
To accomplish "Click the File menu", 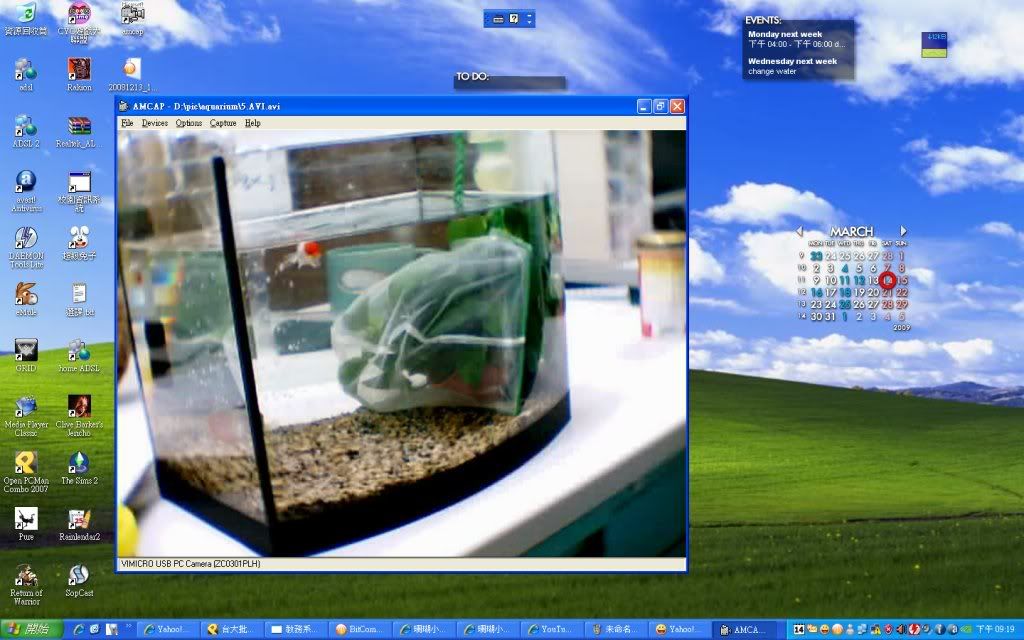I will point(126,123).
